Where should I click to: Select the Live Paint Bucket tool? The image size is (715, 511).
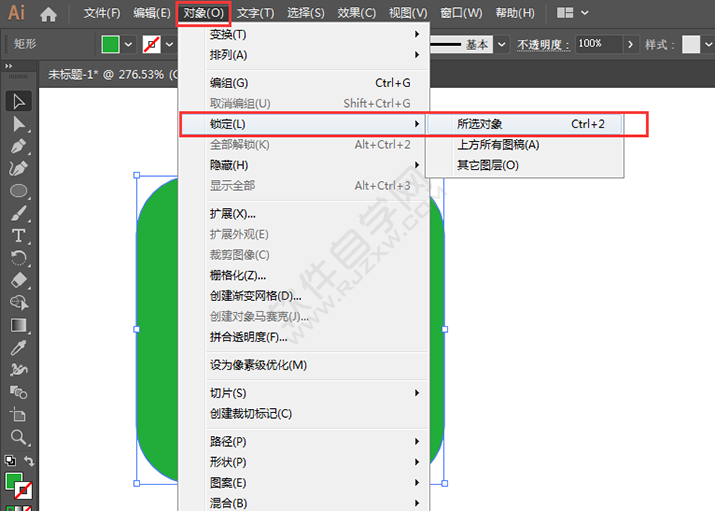coord(18,392)
